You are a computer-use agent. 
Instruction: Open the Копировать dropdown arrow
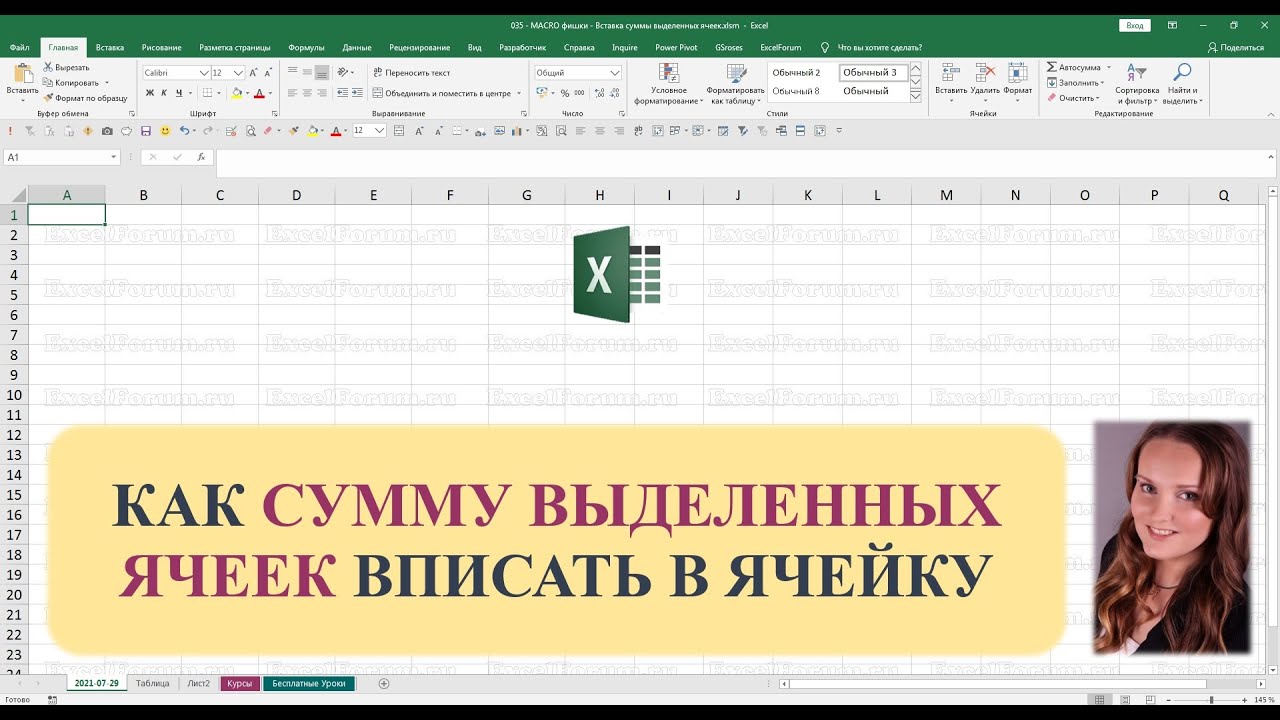pos(107,83)
